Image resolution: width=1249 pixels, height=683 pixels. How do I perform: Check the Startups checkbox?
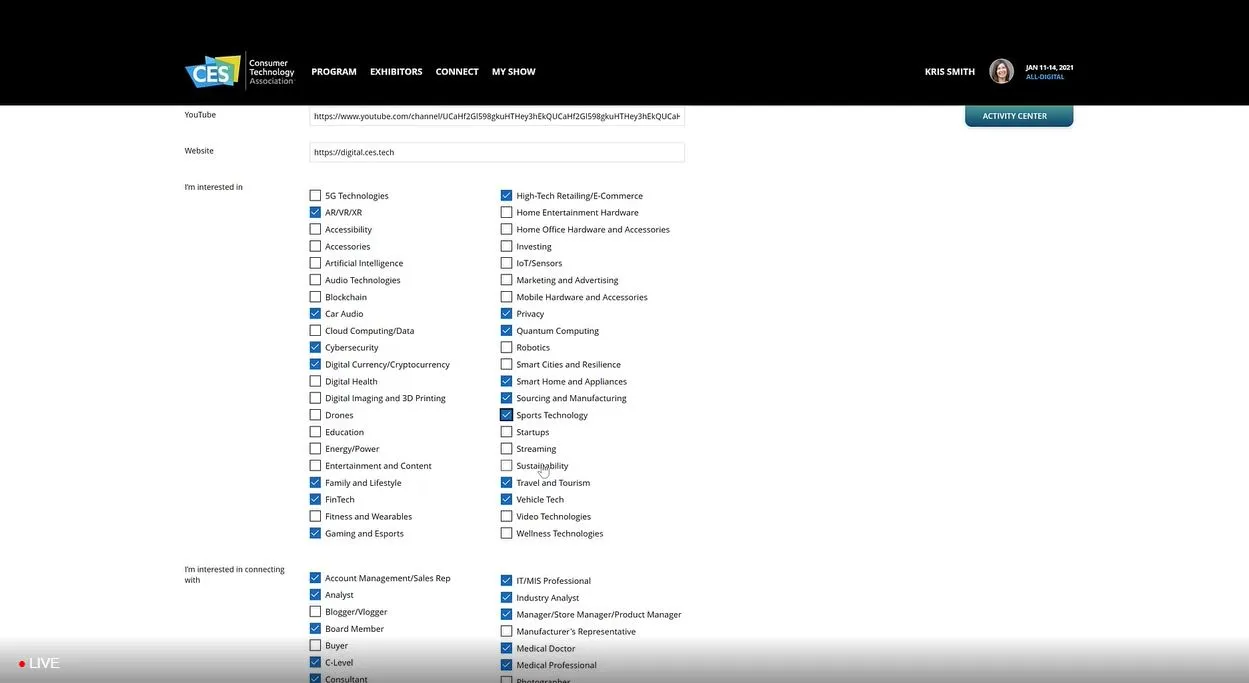point(506,432)
